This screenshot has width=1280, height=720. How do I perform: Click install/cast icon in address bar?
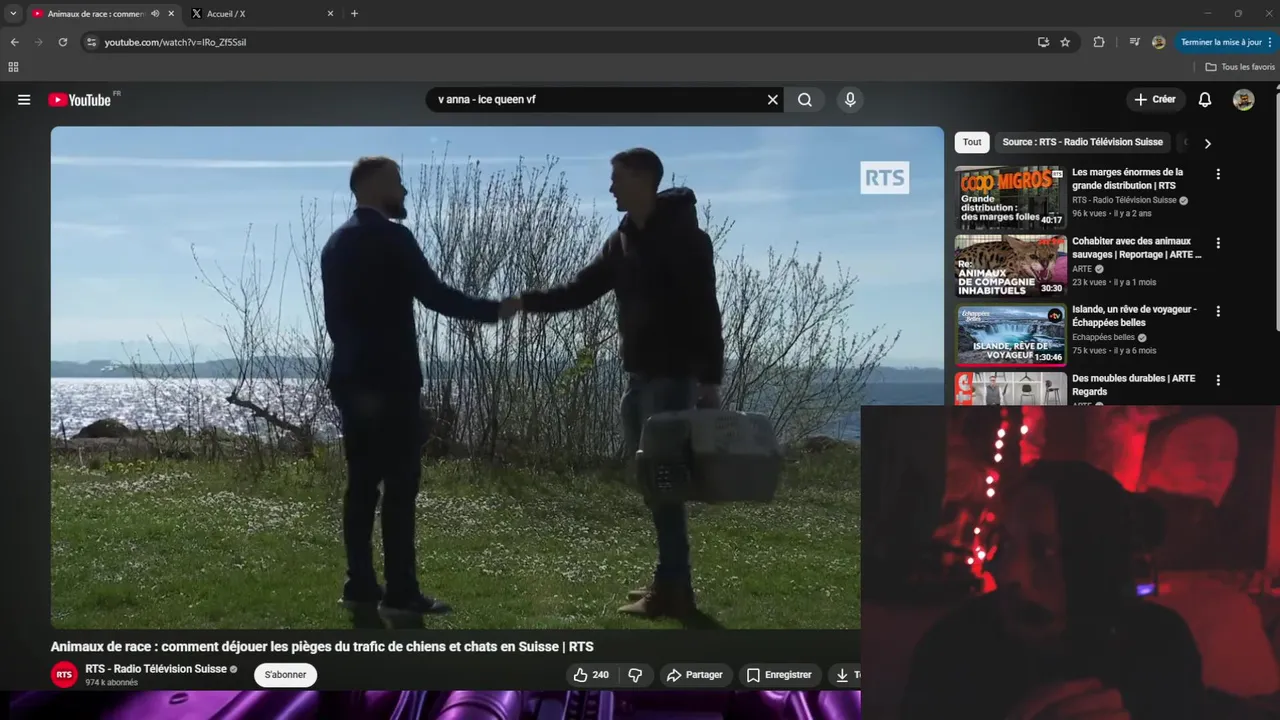click(x=1043, y=42)
